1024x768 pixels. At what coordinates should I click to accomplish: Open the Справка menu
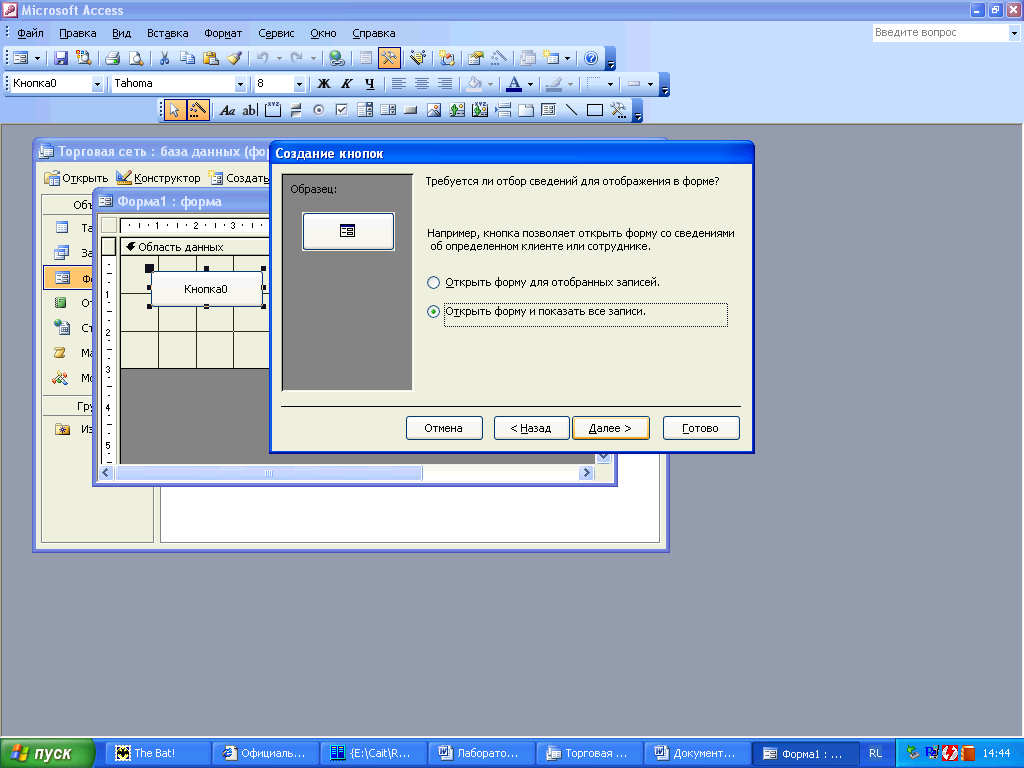[x=374, y=33]
